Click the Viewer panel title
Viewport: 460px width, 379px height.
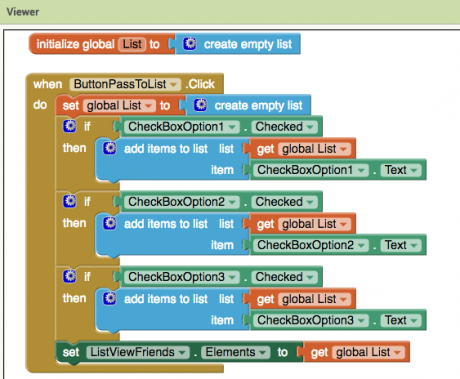point(23,12)
